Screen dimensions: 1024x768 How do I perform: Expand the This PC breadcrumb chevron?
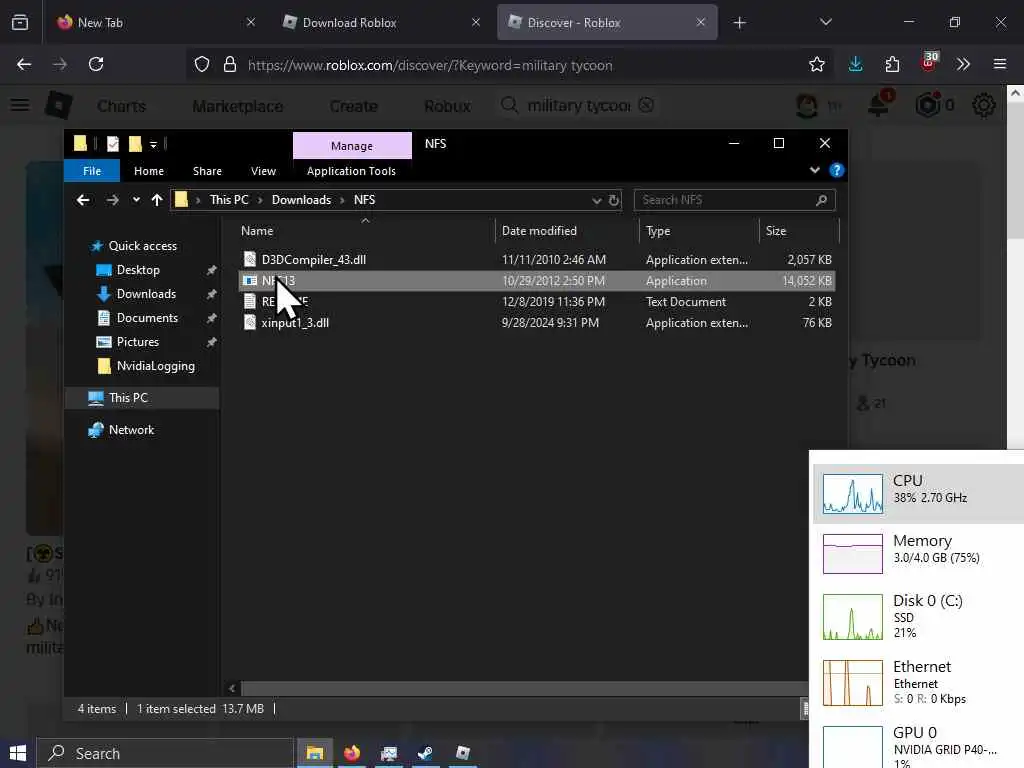(x=260, y=200)
